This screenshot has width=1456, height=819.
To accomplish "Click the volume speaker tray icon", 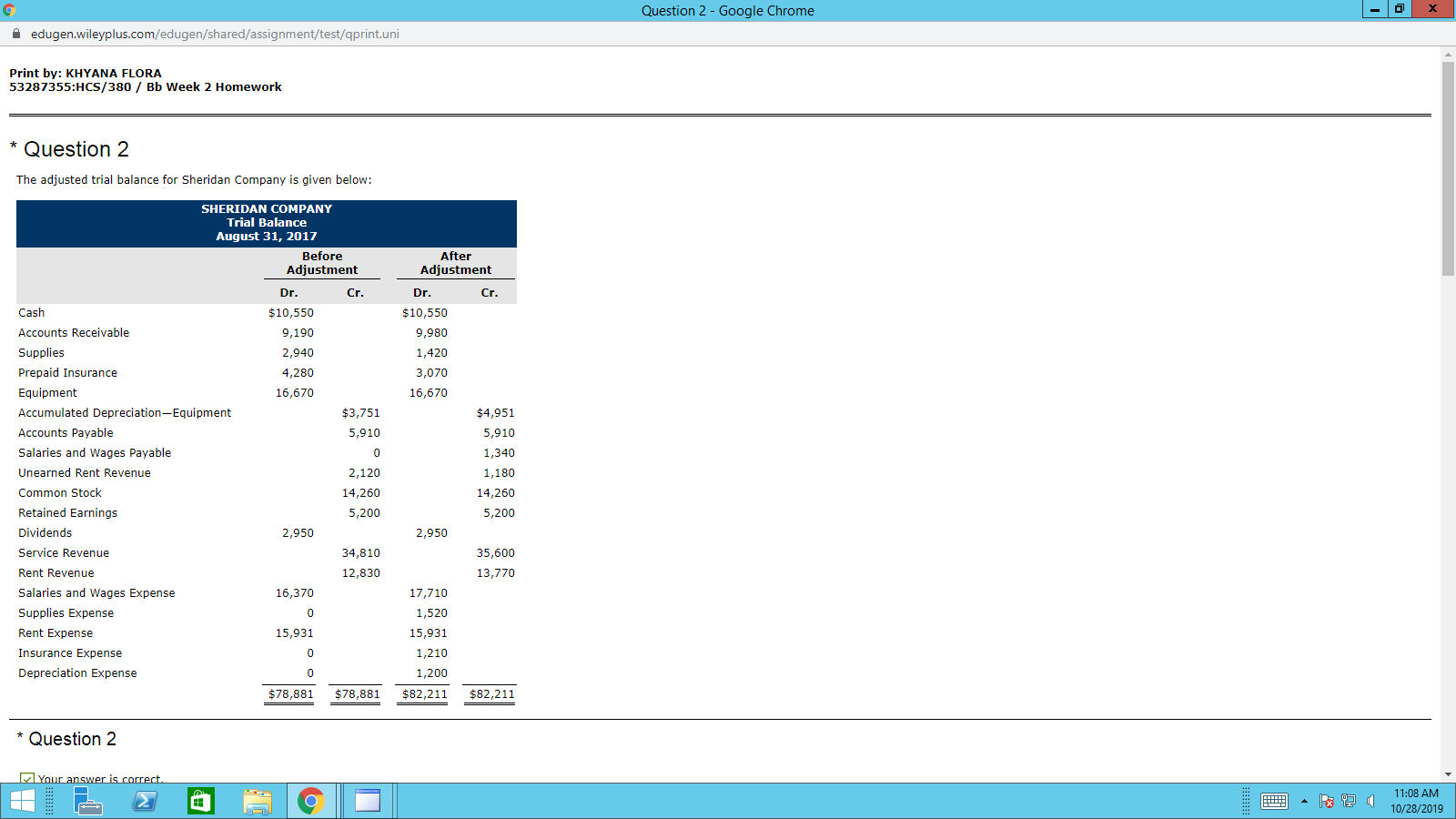I will (x=1370, y=802).
